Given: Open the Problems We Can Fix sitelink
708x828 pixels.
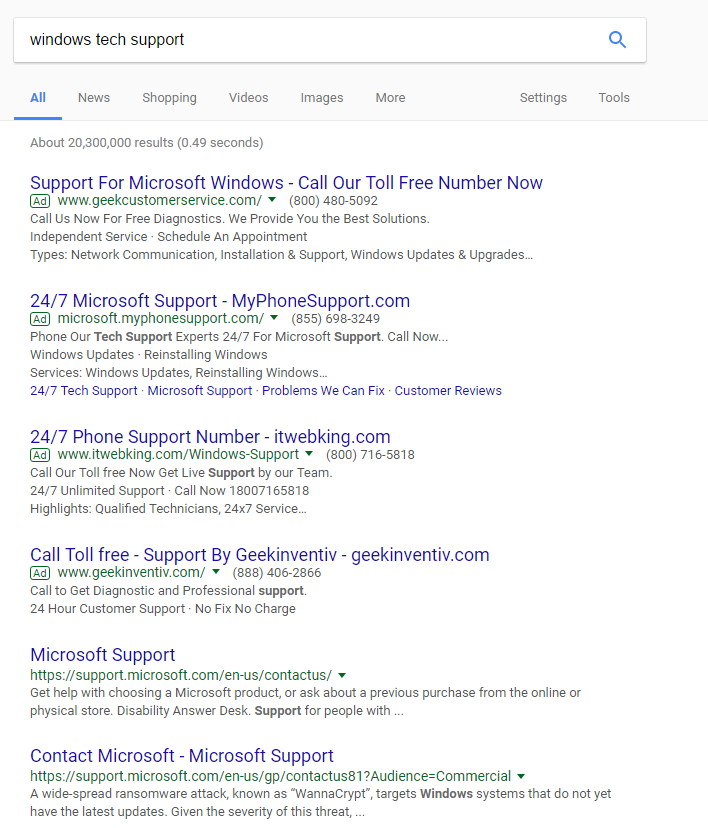Looking at the screenshot, I should pyautogui.click(x=323, y=391).
